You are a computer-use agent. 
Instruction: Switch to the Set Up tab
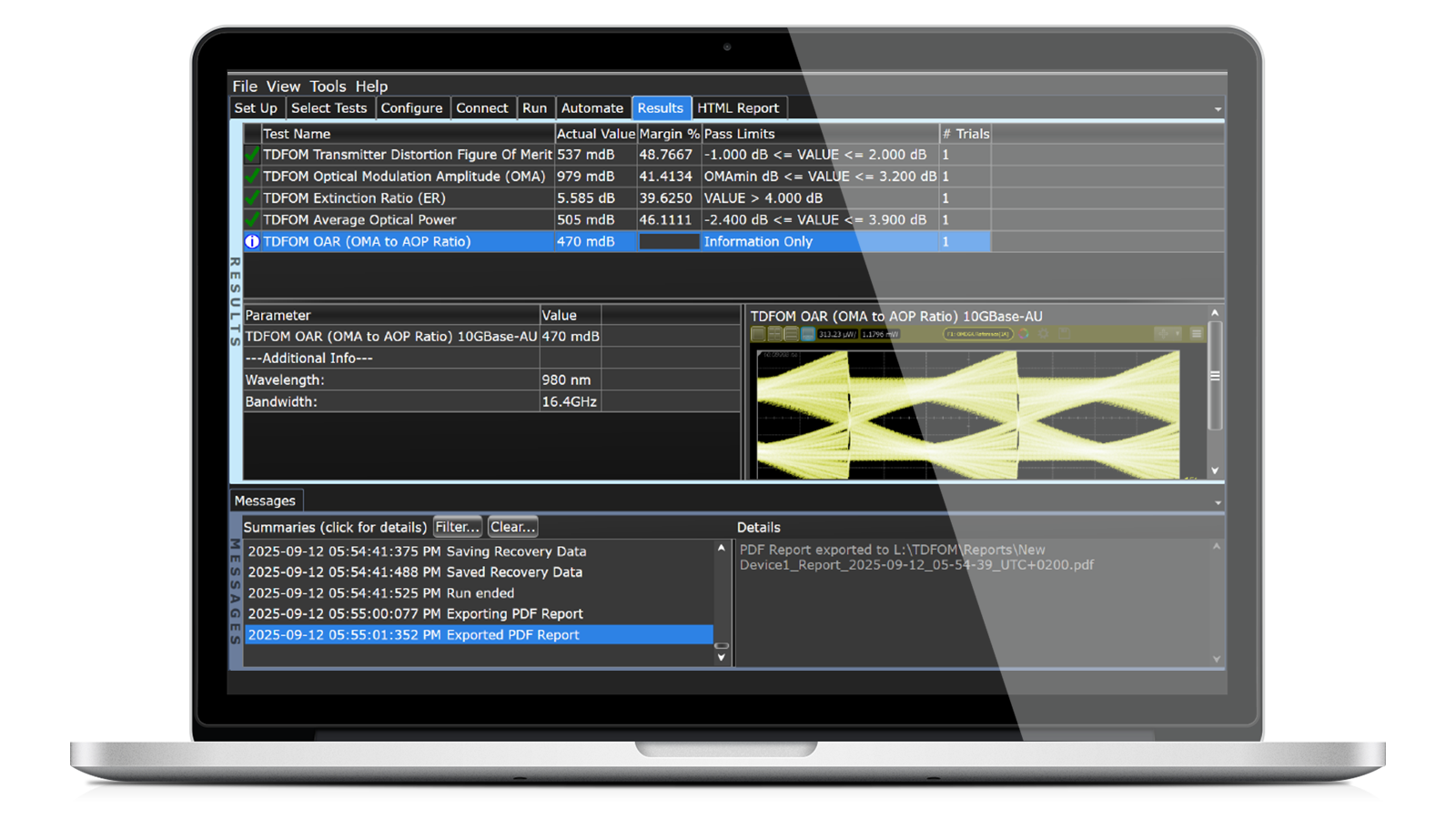coord(256,107)
